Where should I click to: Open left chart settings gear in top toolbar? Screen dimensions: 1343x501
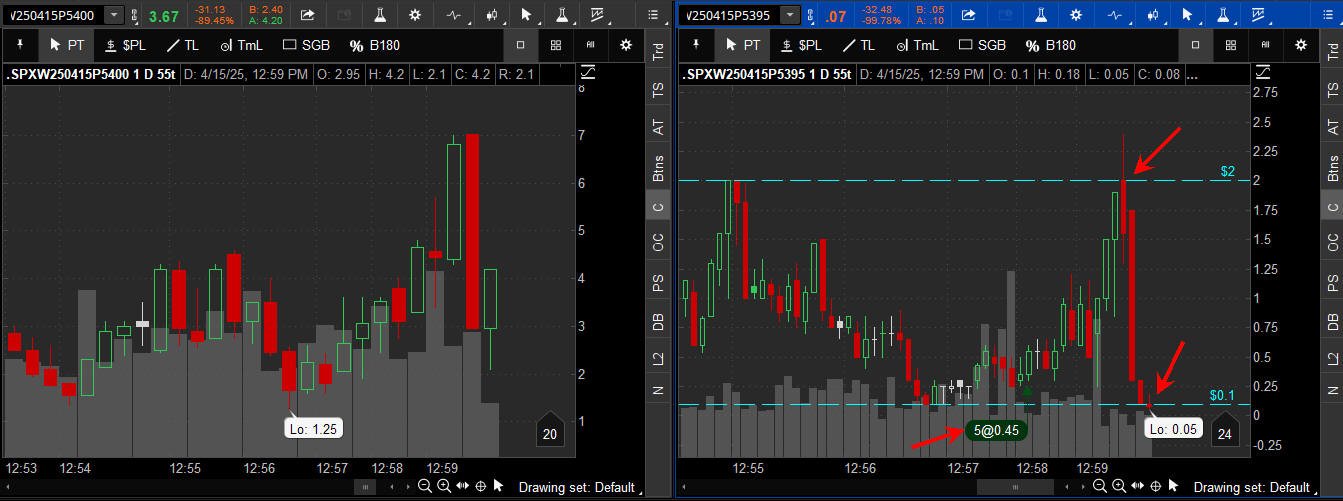pos(417,15)
